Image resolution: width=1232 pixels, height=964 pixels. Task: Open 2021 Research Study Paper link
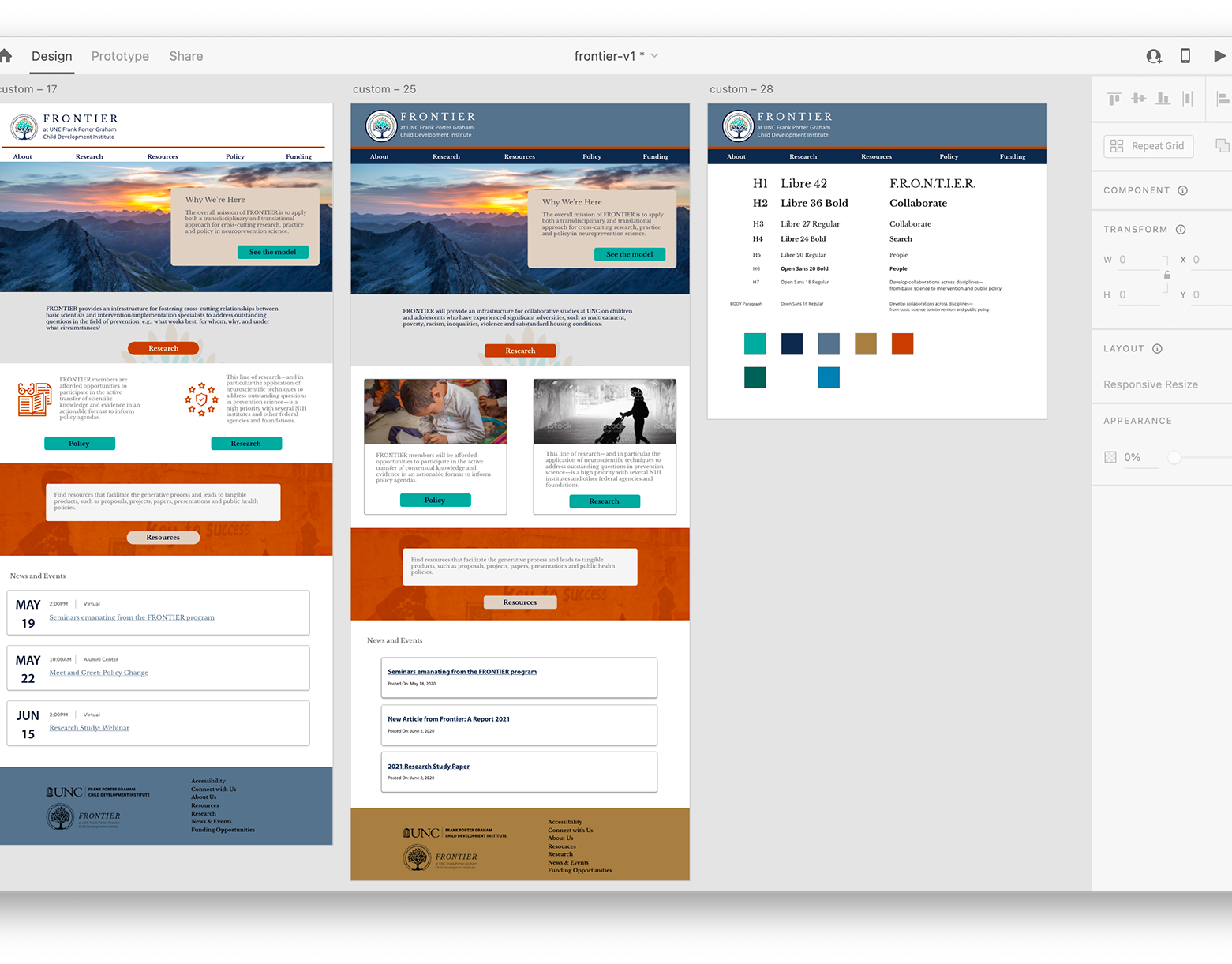[x=429, y=767]
